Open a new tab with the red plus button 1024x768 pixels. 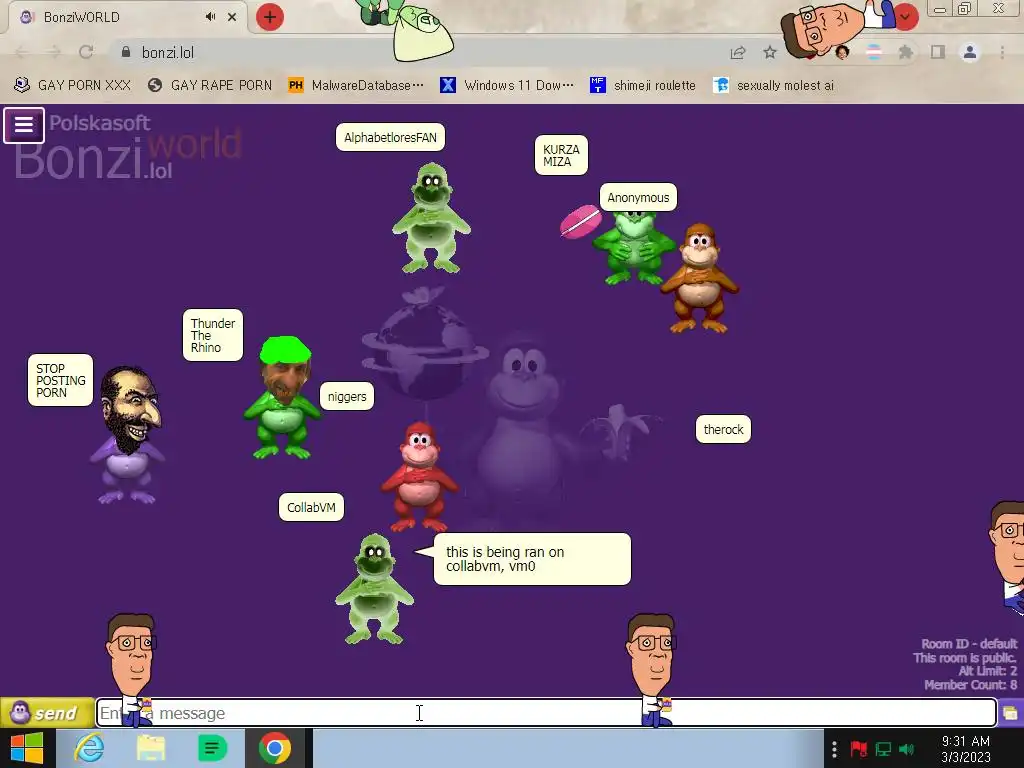point(270,17)
